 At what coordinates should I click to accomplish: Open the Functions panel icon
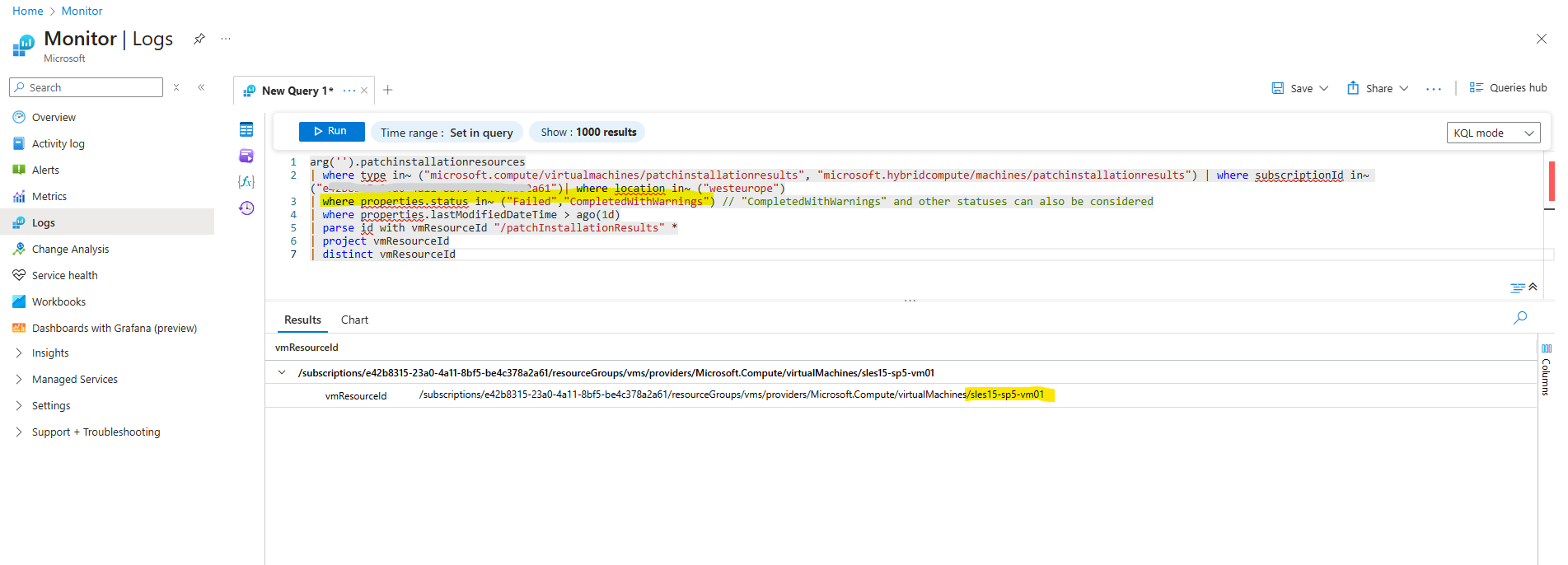[246, 182]
